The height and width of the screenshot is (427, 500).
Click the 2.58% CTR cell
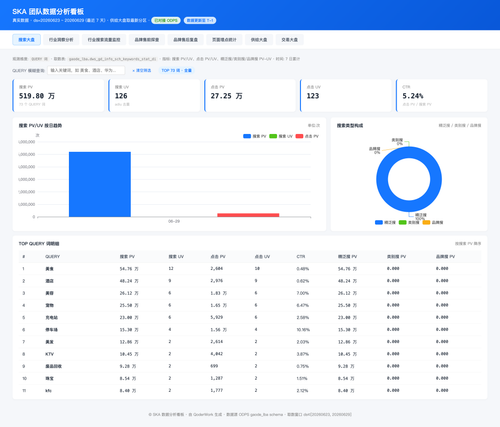coord(303,318)
